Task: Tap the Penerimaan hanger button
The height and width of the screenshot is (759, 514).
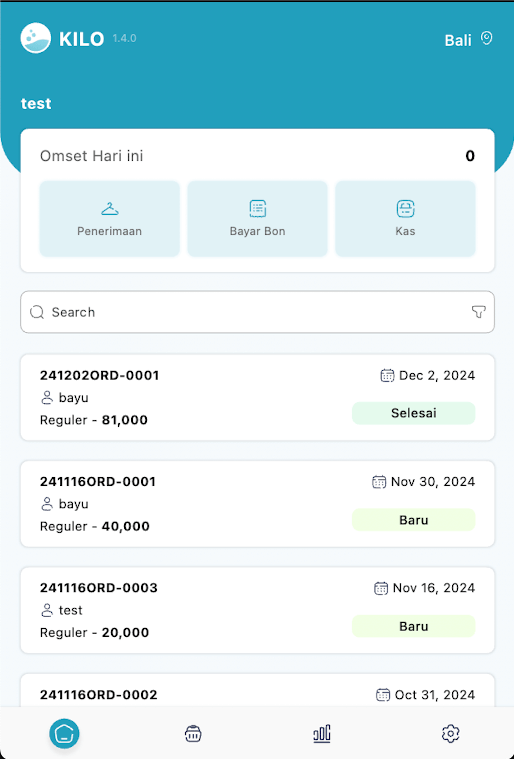Action: tap(110, 219)
